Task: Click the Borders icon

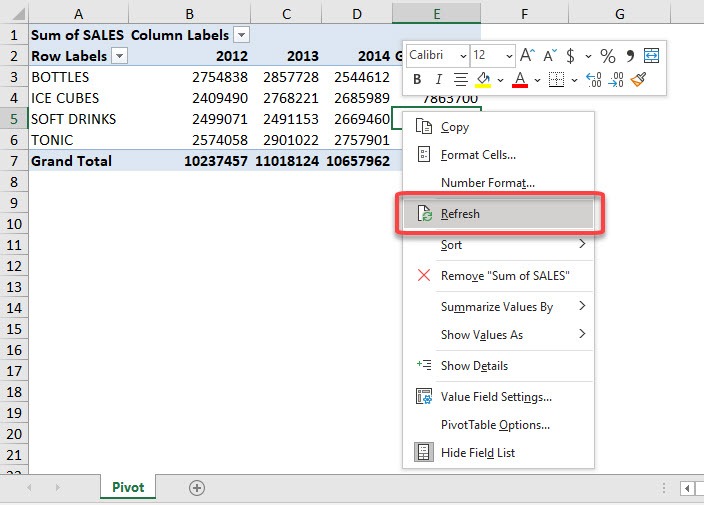Action: coord(556,79)
